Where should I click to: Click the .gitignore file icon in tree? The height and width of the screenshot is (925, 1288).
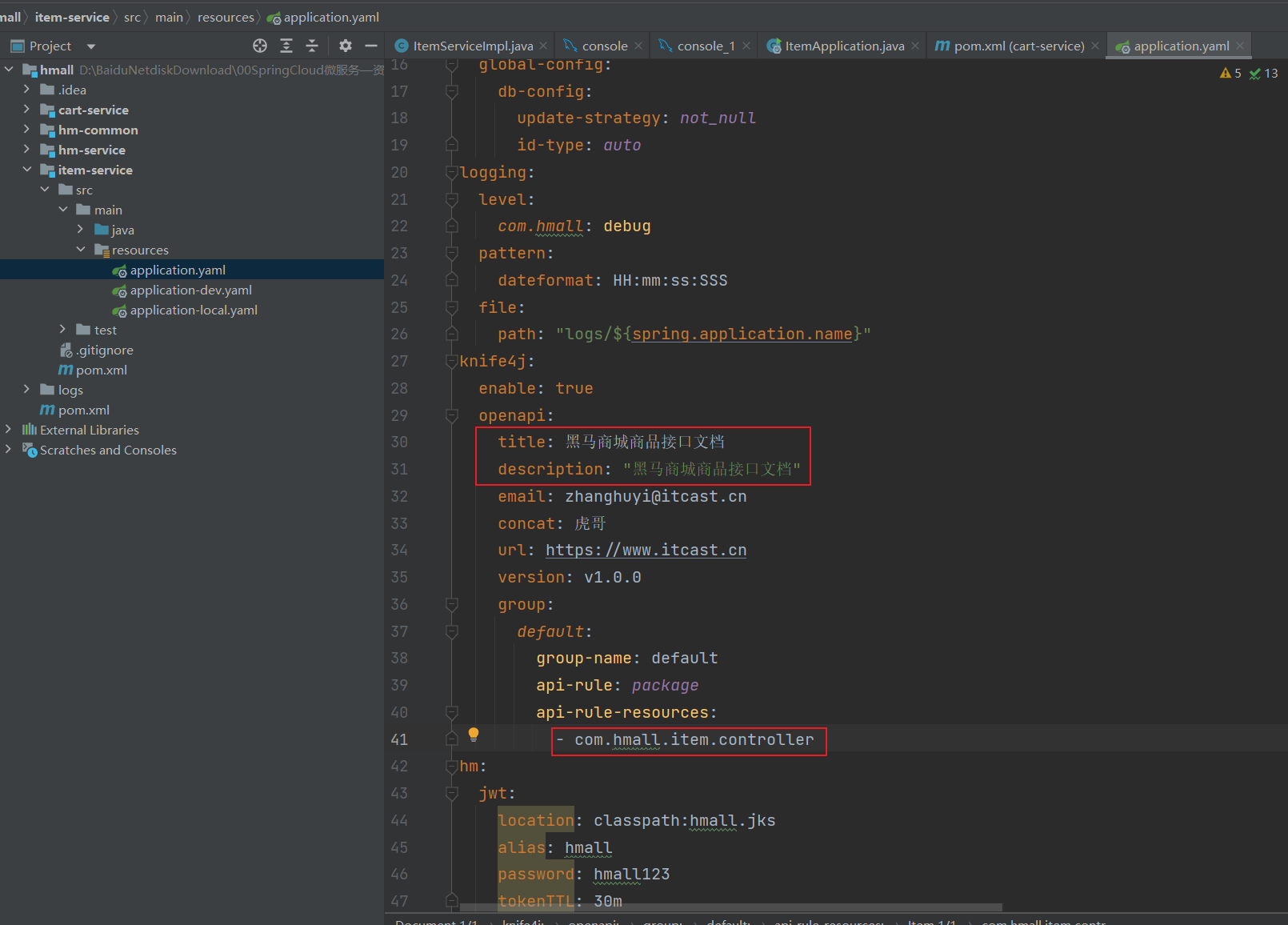coord(66,350)
